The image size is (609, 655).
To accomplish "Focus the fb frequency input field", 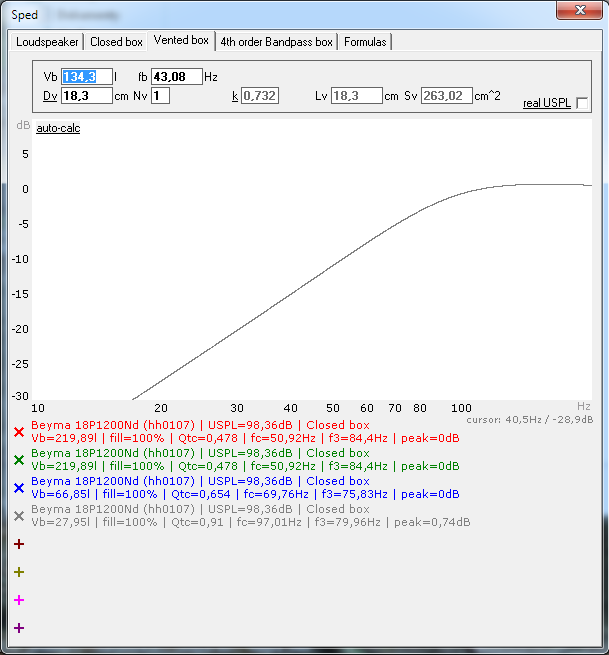I will point(177,76).
